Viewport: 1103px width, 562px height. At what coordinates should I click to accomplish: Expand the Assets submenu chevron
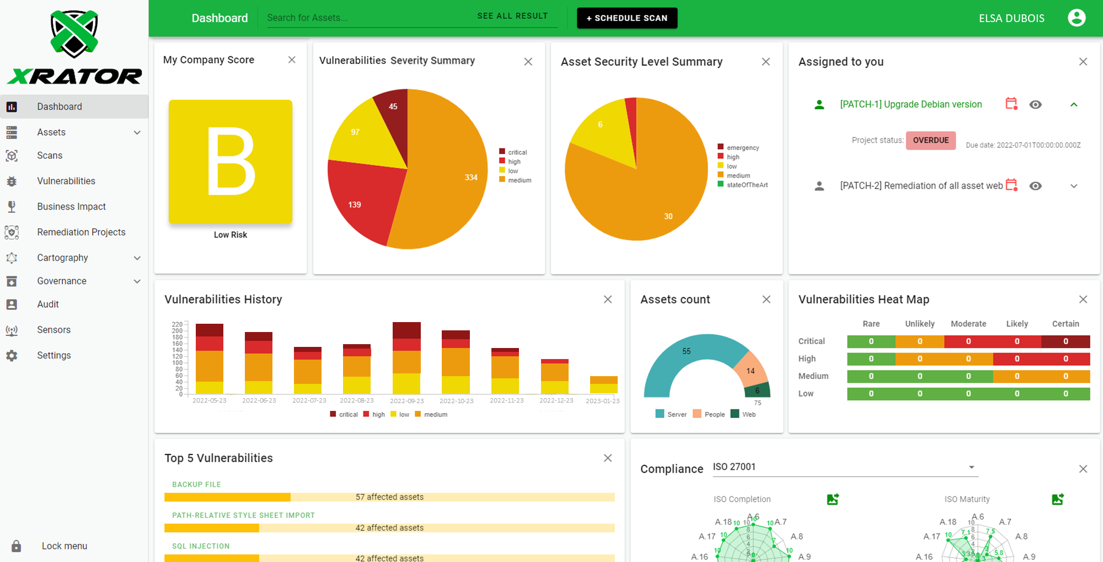137,132
